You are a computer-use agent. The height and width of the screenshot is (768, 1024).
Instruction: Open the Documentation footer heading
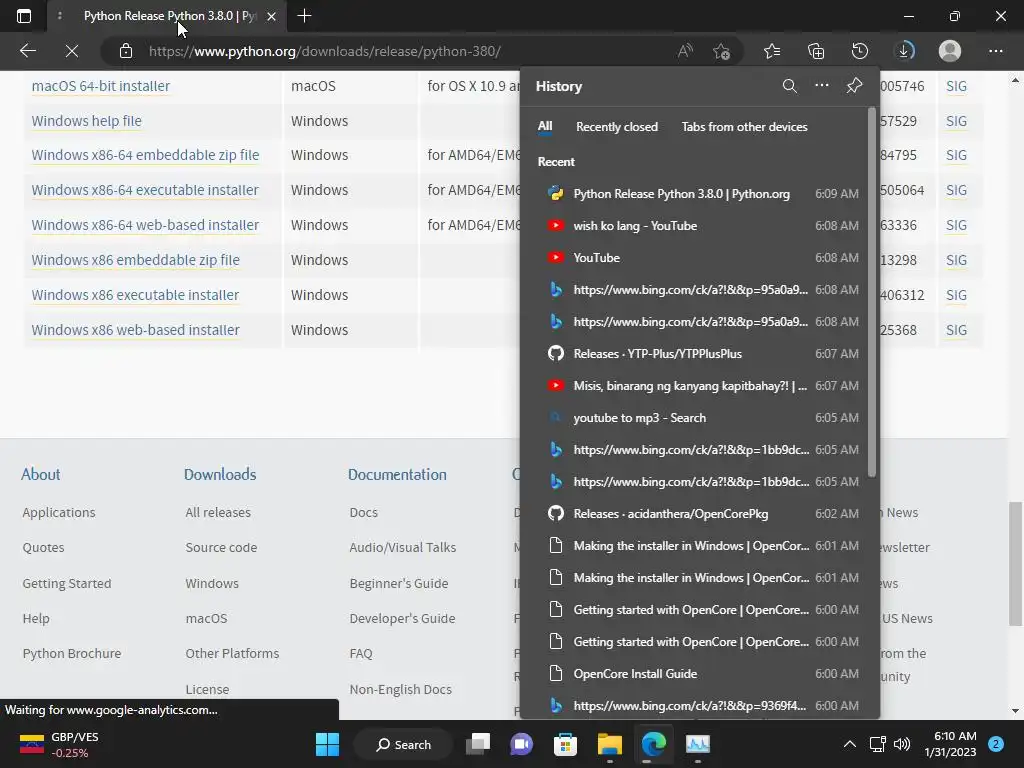click(397, 474)
